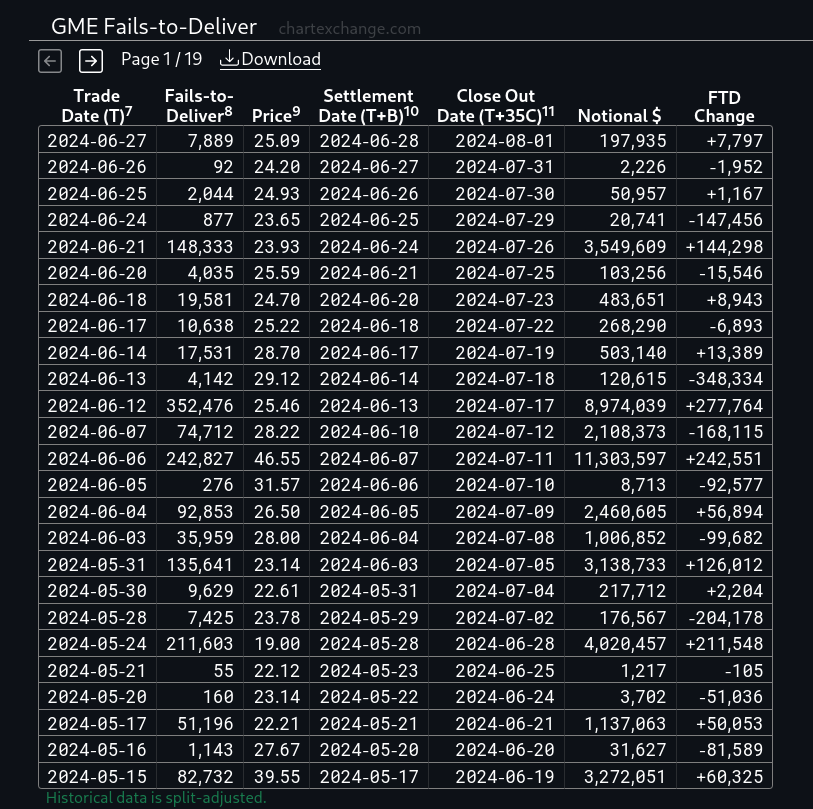
Task: Select trade date 2024-05-31 cell
Action: [x=97, y=564]
